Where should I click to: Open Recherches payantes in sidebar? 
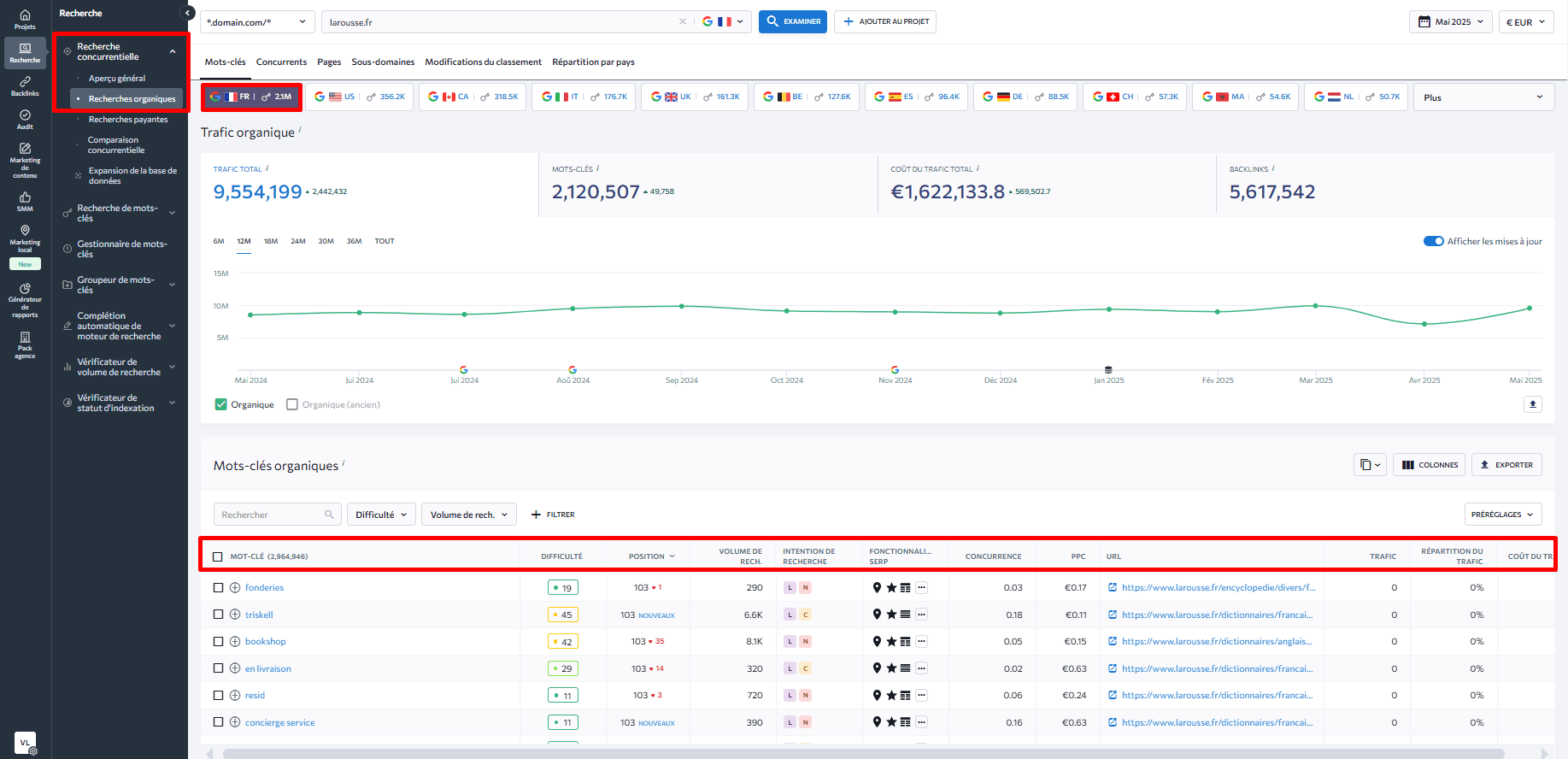(128, 119)
